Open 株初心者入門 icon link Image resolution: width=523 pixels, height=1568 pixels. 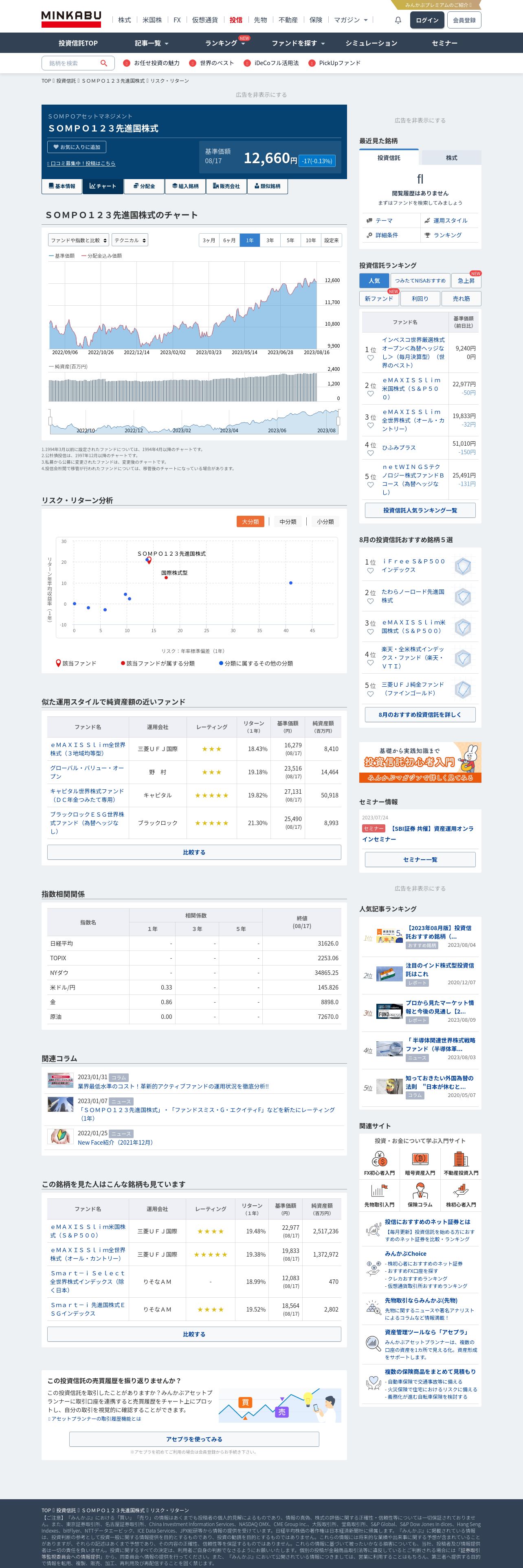461,1194
